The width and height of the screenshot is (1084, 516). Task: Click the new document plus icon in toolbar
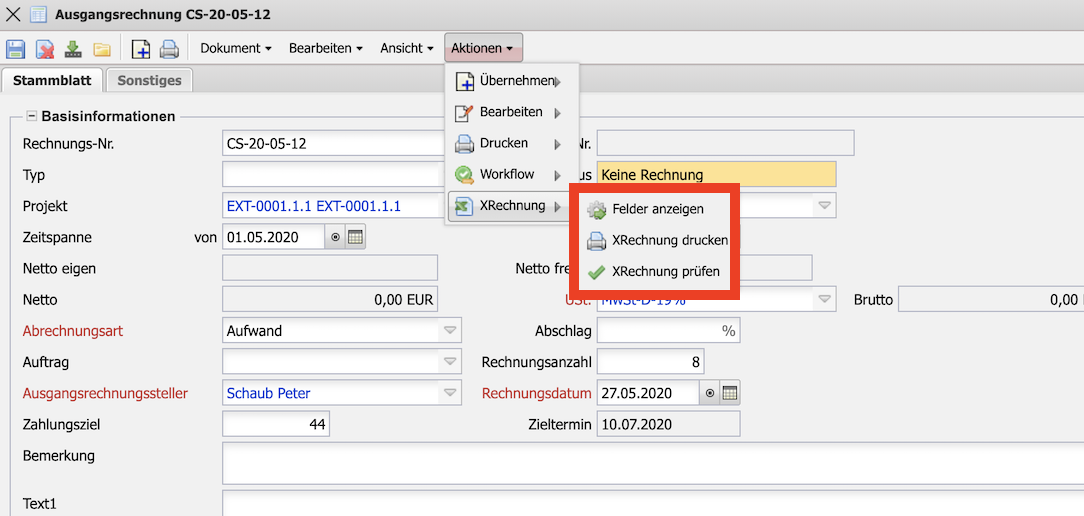tap(141, 49)
